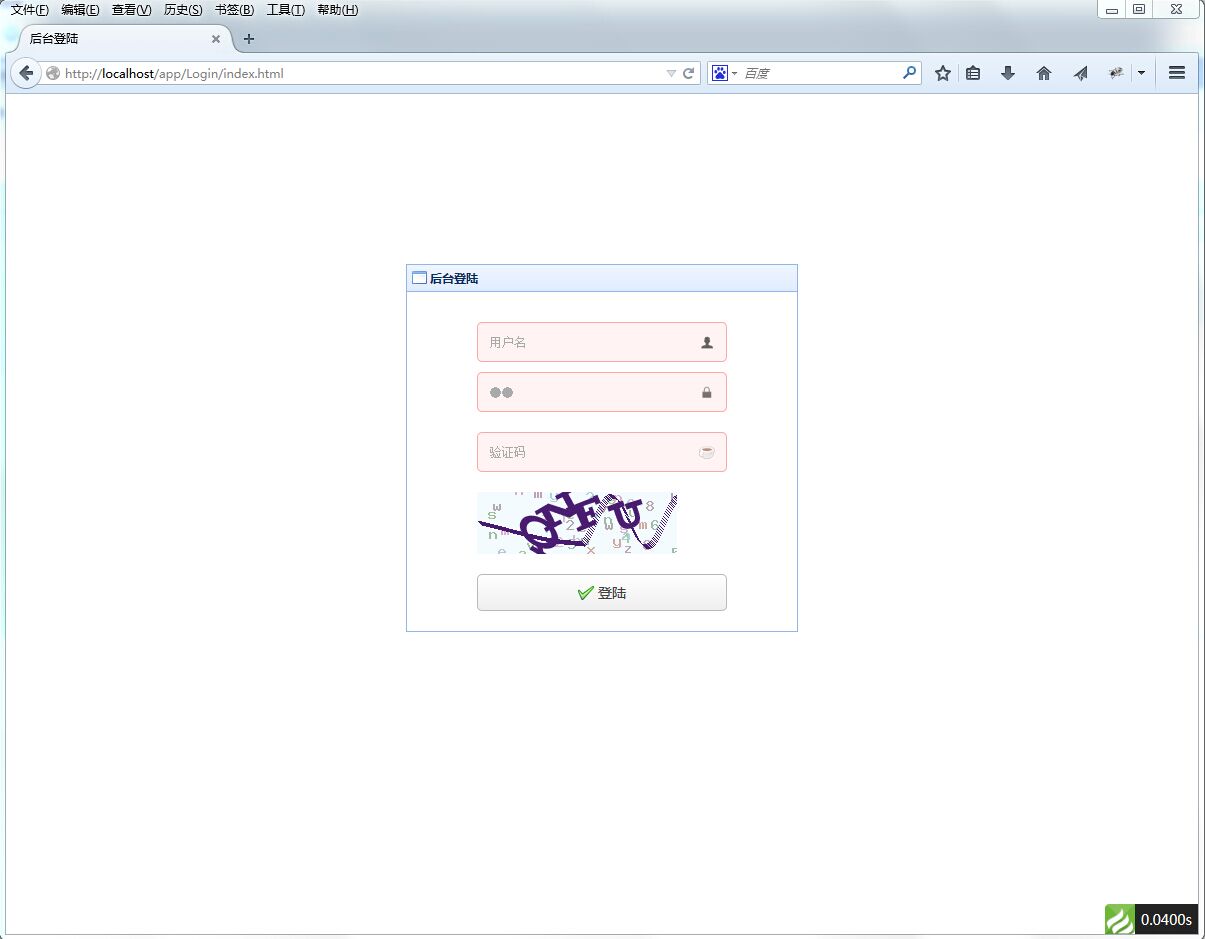The width and height of the screenshot is (1205, 939).
Task: Click the 登陆 login button
Action: tap(602, 593)
